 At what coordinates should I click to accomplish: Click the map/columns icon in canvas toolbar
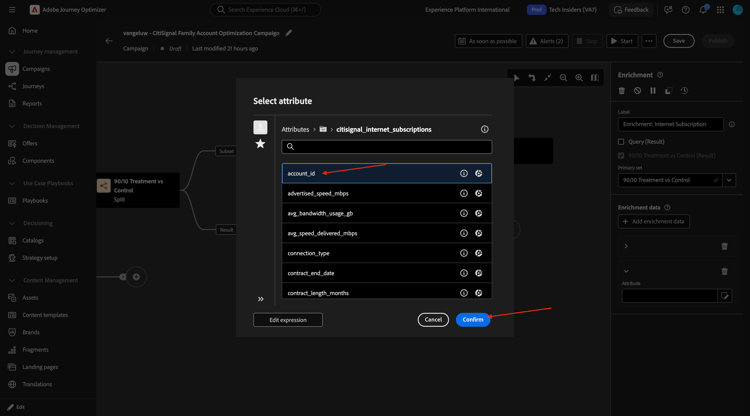coord(595,78)
